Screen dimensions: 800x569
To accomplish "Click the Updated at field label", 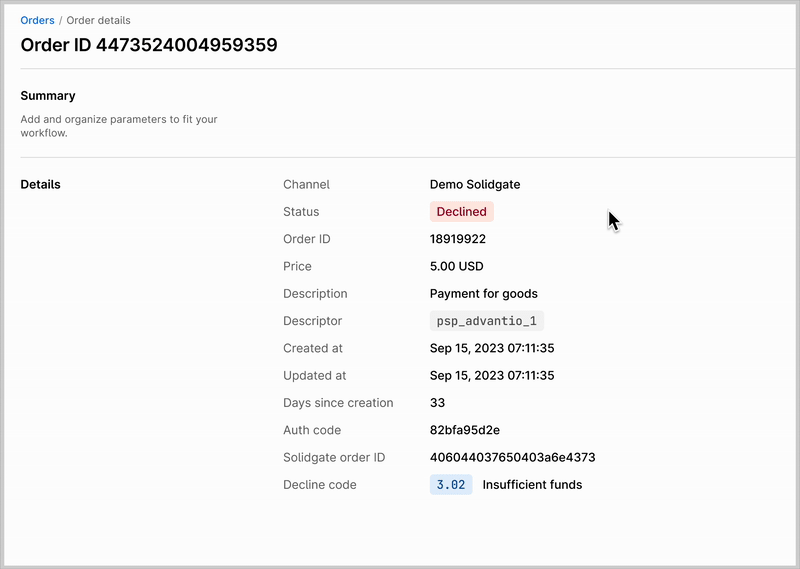I will pyautogui.click(x=314, y=376).
